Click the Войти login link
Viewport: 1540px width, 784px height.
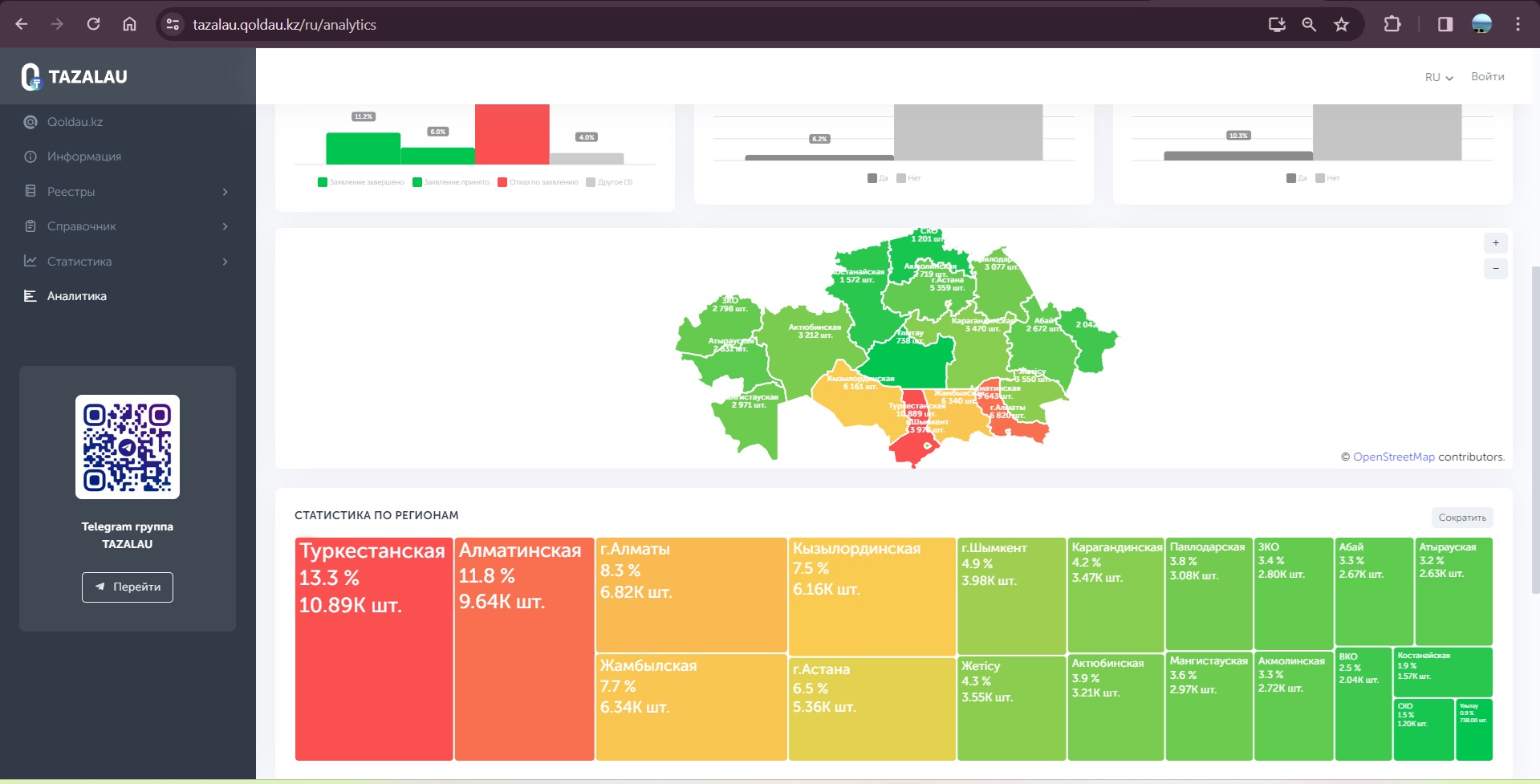coord(1487,77)
